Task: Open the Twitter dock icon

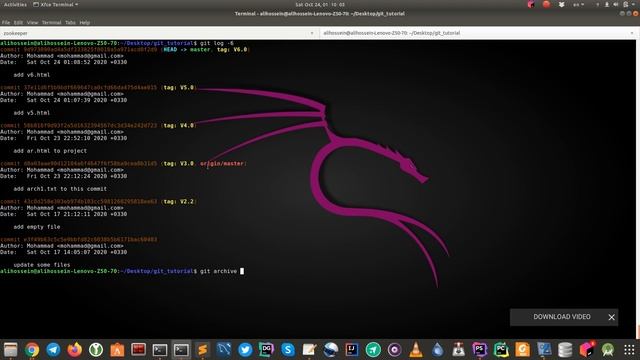Action: (245, 350)
